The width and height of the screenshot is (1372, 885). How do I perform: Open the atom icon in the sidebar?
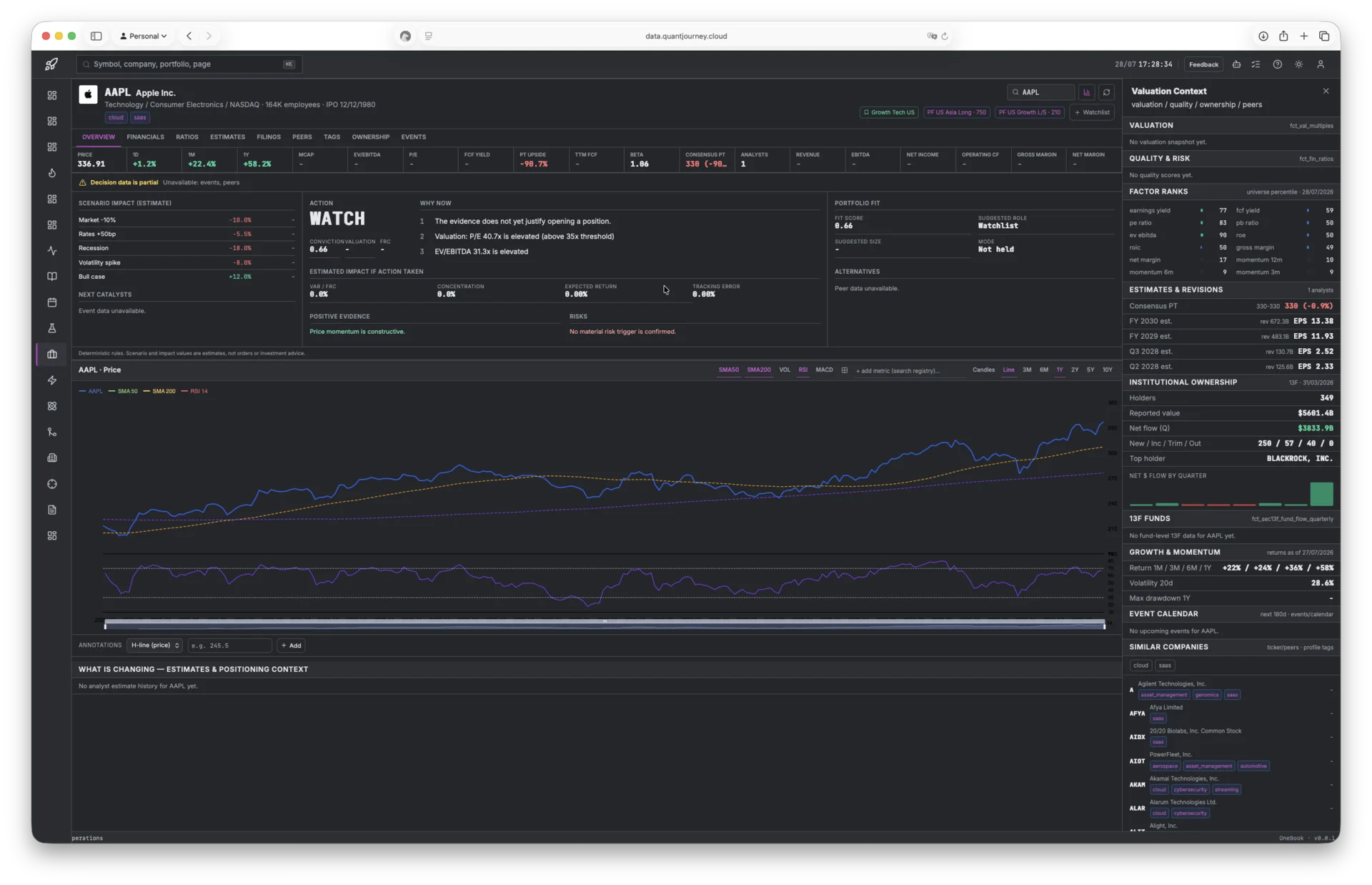pos(52,406)
